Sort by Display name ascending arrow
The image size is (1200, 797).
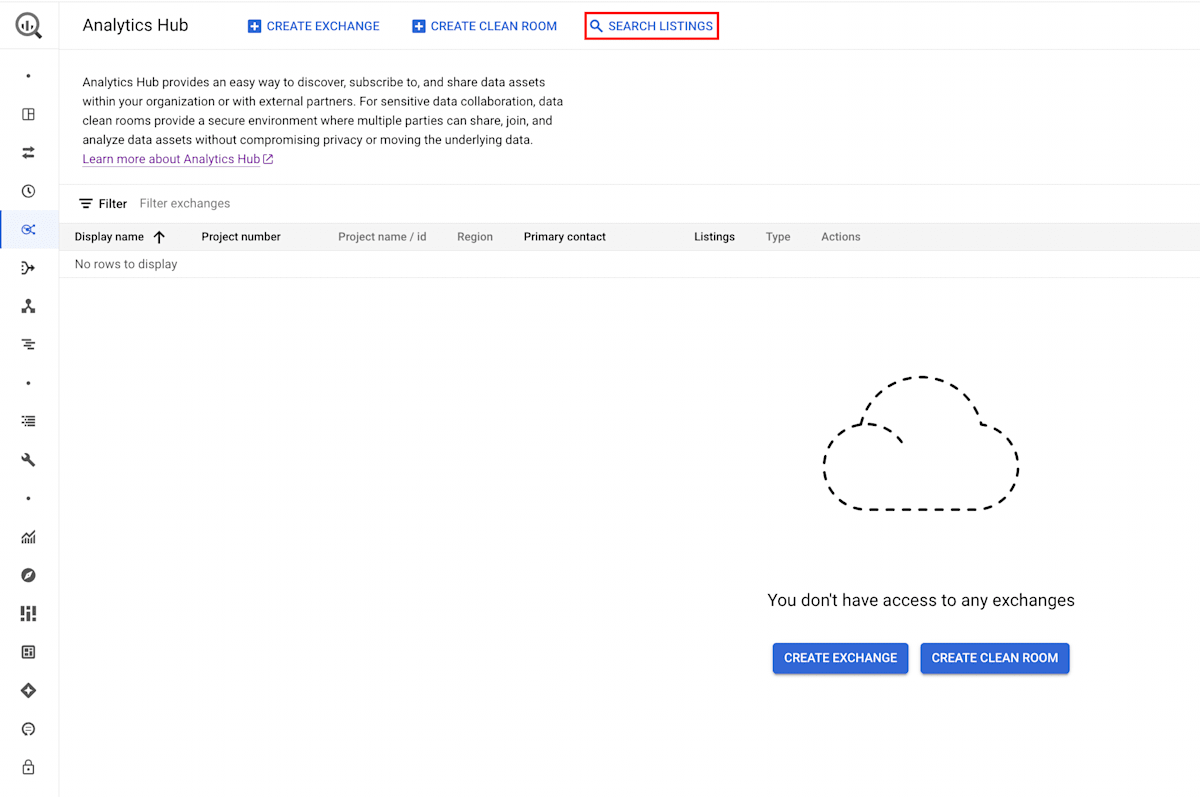pyautogui.click(x=159, y=237)
